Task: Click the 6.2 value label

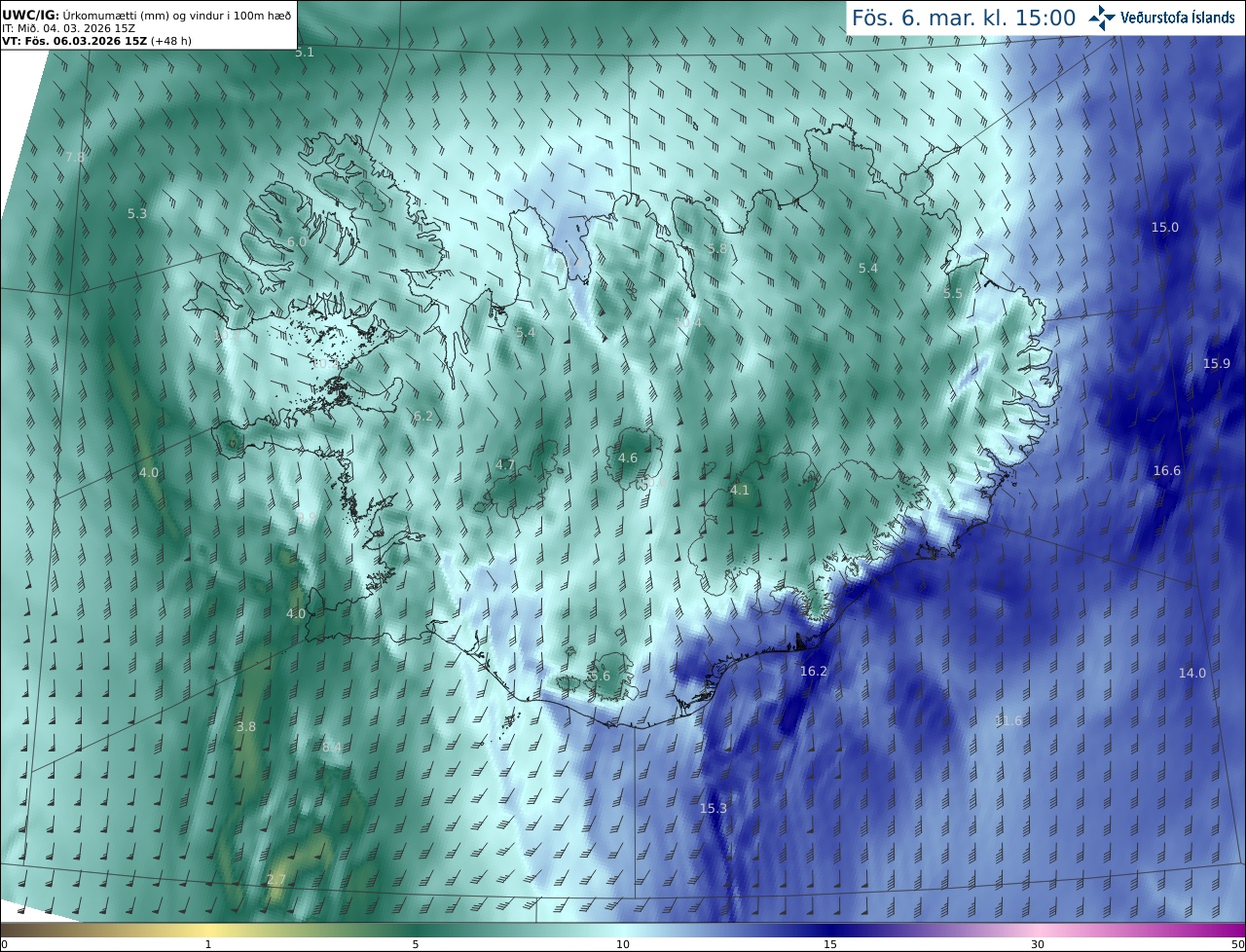Action: 422,417
